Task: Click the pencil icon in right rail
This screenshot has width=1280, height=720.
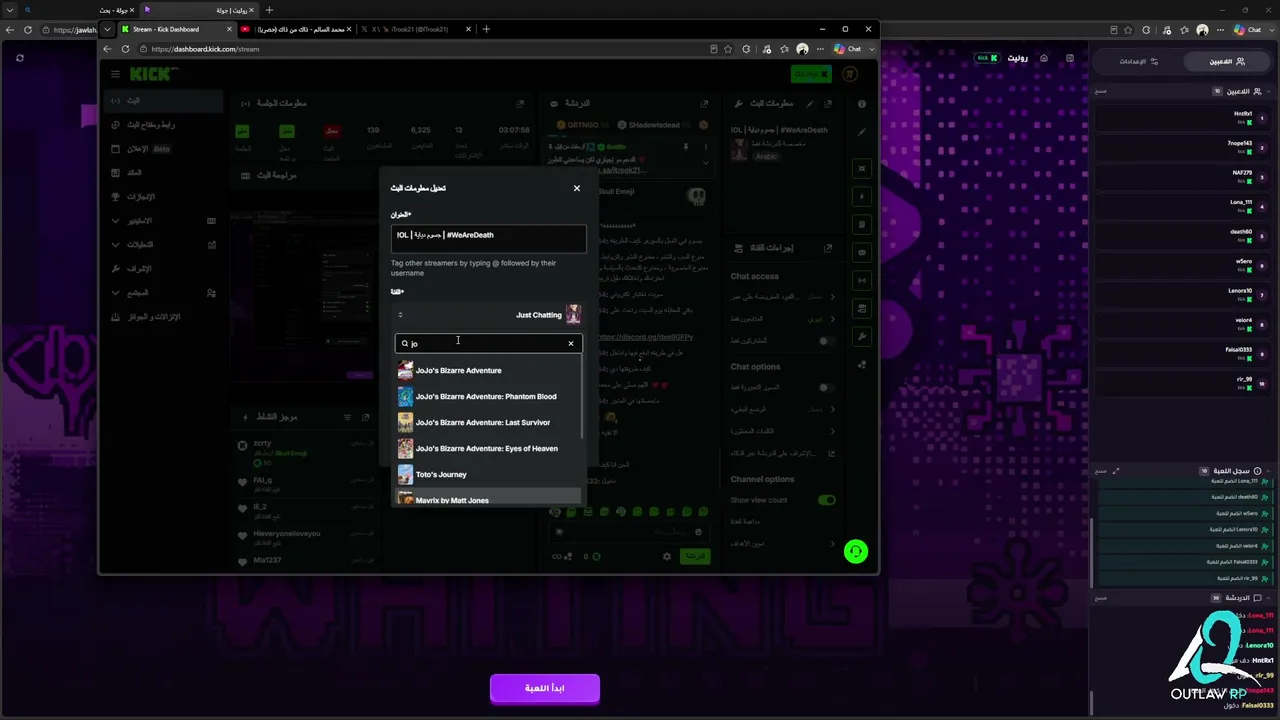Action: [862, 132]
